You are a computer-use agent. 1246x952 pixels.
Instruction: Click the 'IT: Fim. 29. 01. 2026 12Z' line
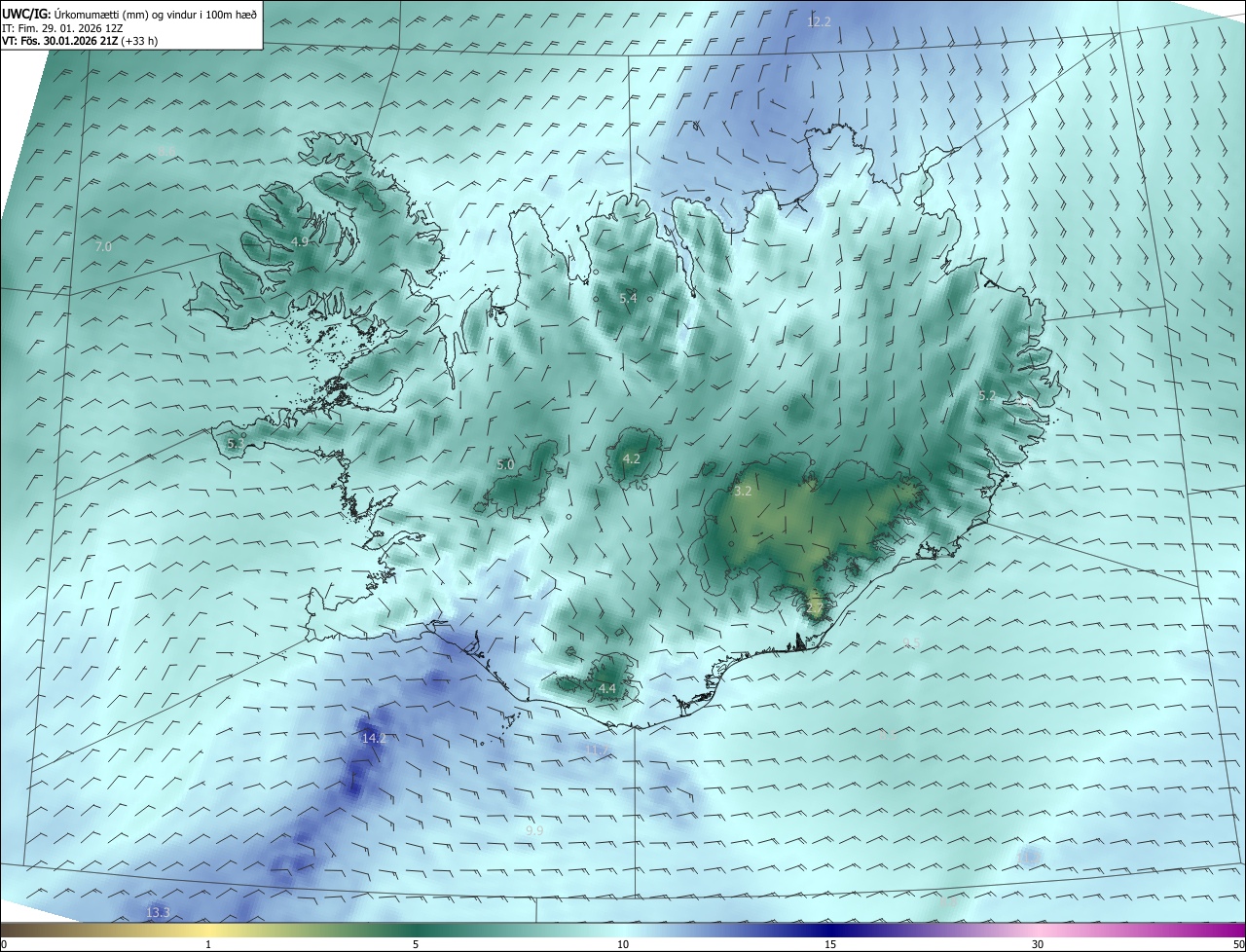[x=62, y=28]
